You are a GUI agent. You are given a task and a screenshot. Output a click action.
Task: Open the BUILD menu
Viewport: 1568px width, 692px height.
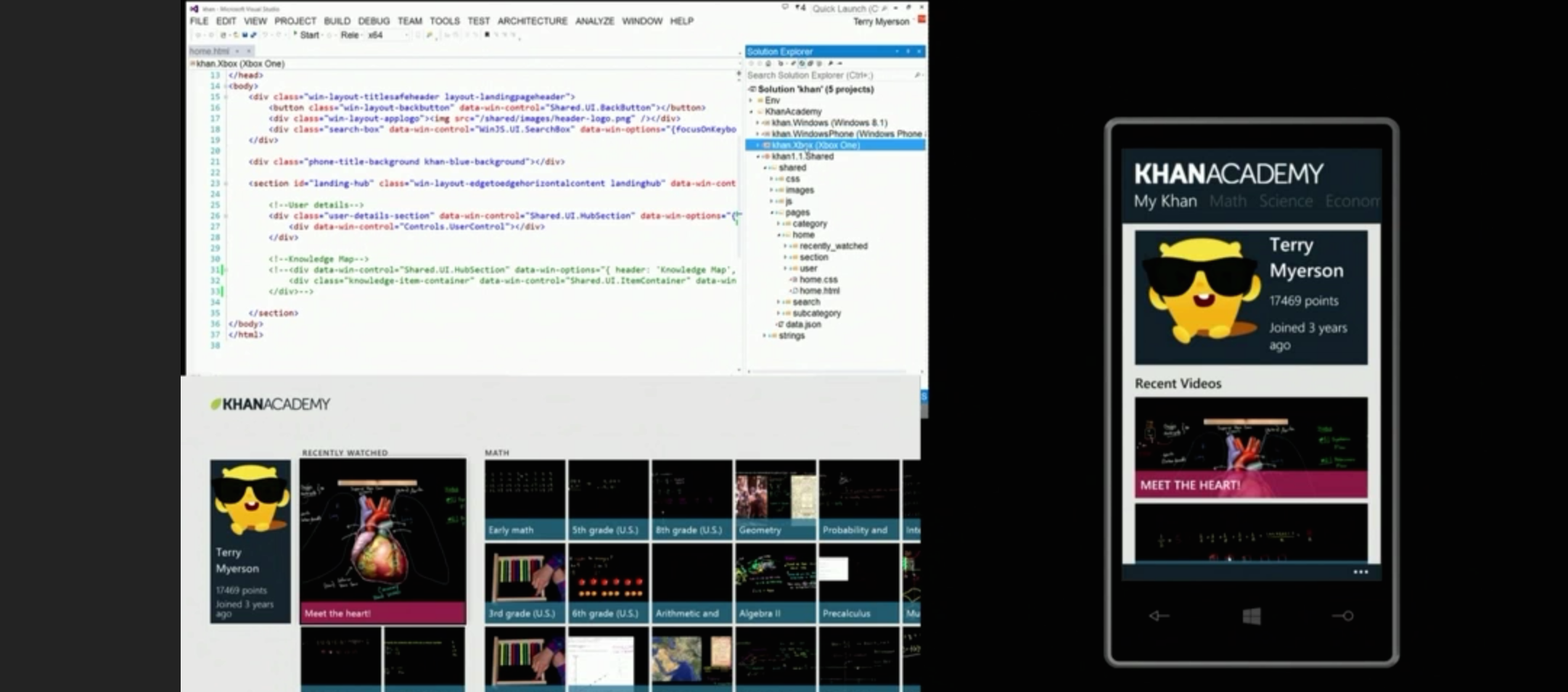[337, 21]
